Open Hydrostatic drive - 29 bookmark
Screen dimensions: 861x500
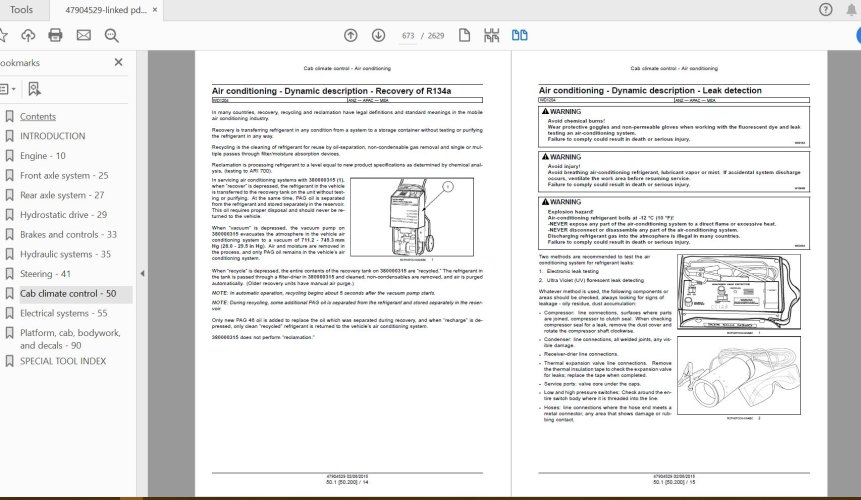[x=64, y=215]
